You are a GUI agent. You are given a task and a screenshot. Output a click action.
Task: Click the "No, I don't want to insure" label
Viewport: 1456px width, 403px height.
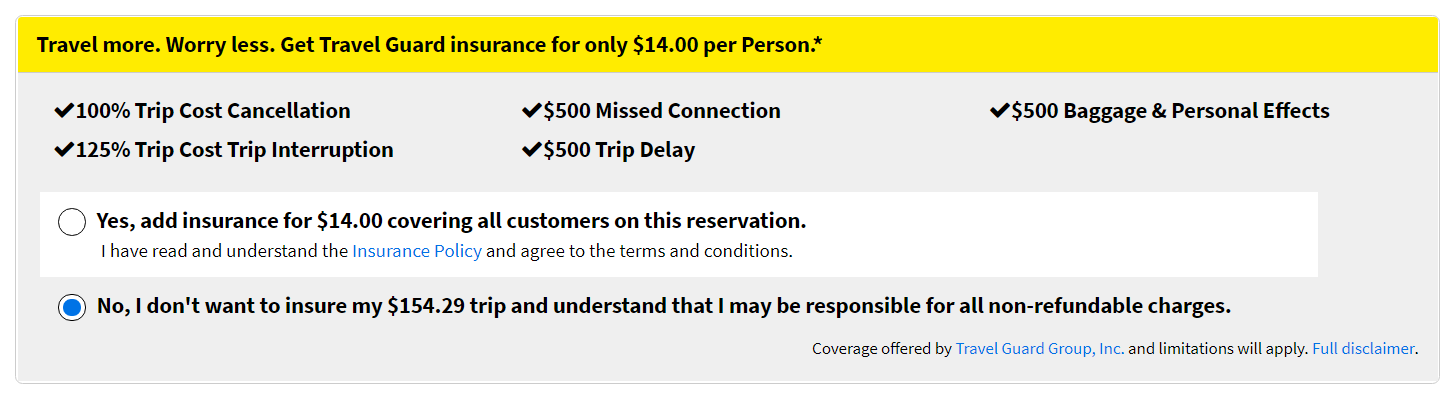(663, 306)
